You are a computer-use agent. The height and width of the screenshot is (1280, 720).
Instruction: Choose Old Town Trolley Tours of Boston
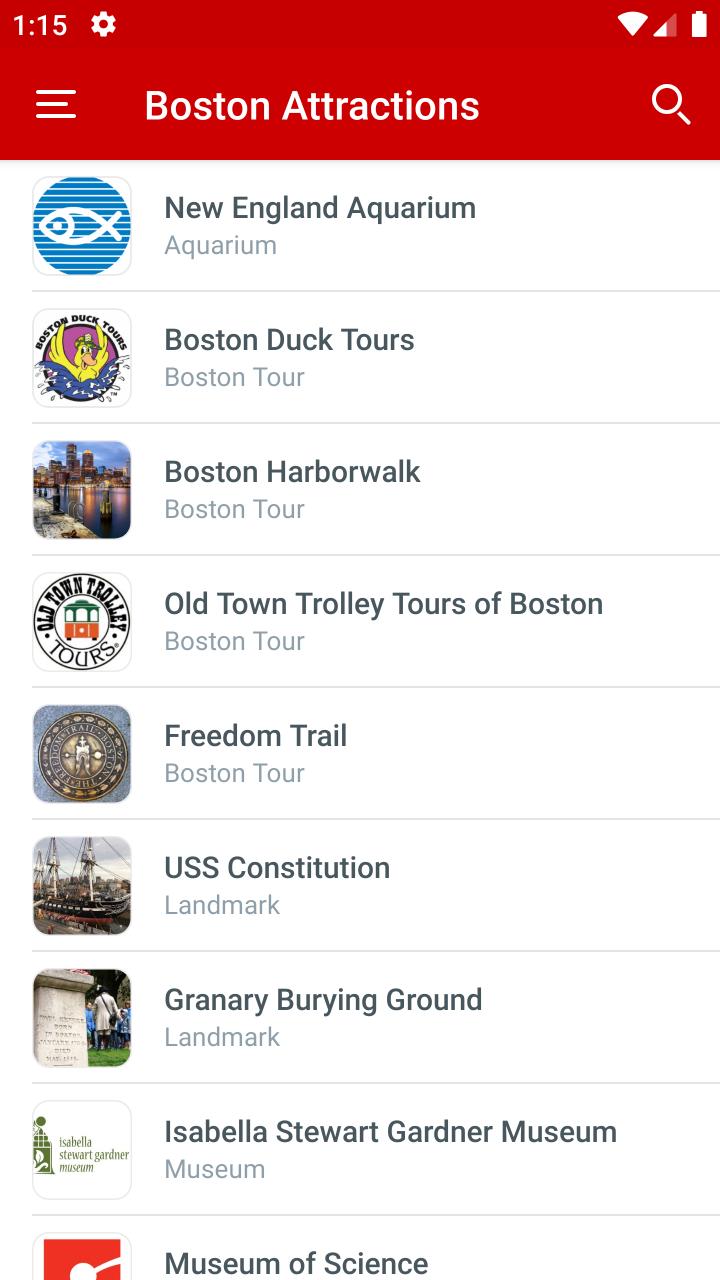[x=384, y=604]
